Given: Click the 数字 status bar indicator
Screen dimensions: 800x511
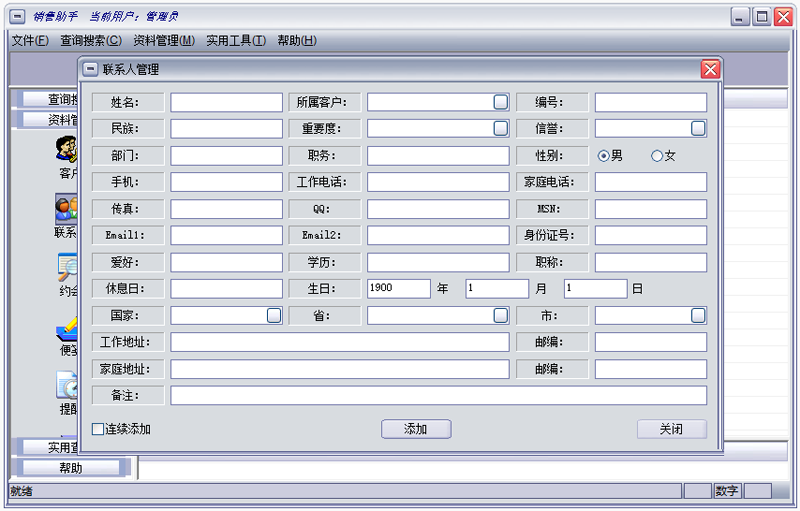Looking at the screenshot, I should coord(727,491).
